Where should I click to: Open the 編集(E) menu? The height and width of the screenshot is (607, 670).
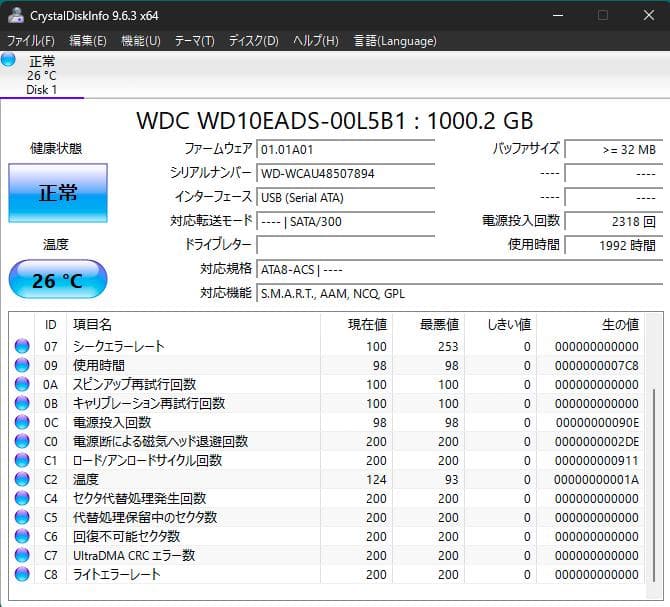point(88,41)
